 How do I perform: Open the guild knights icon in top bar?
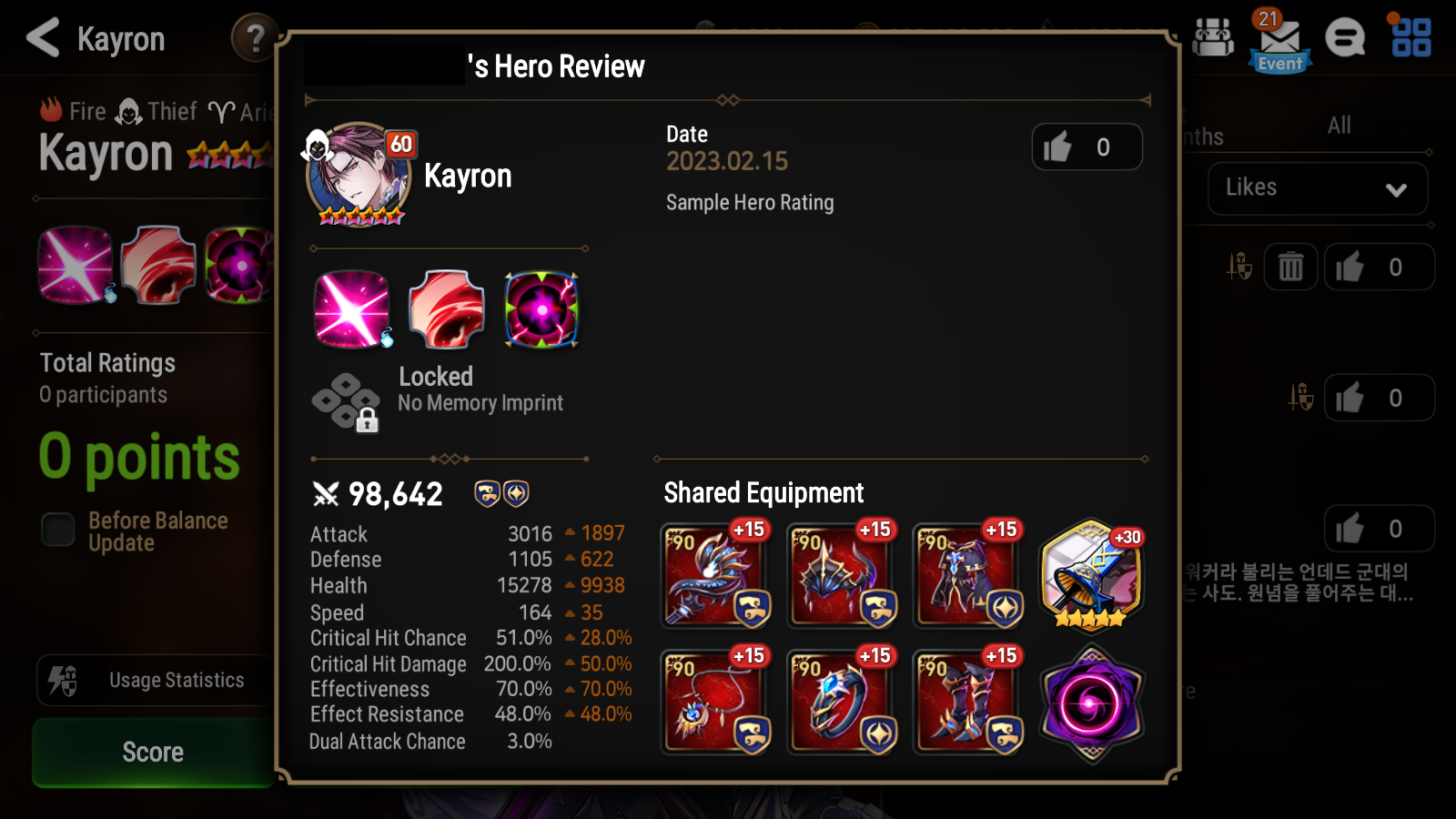pyautogui.click(x=1213, y=38)
